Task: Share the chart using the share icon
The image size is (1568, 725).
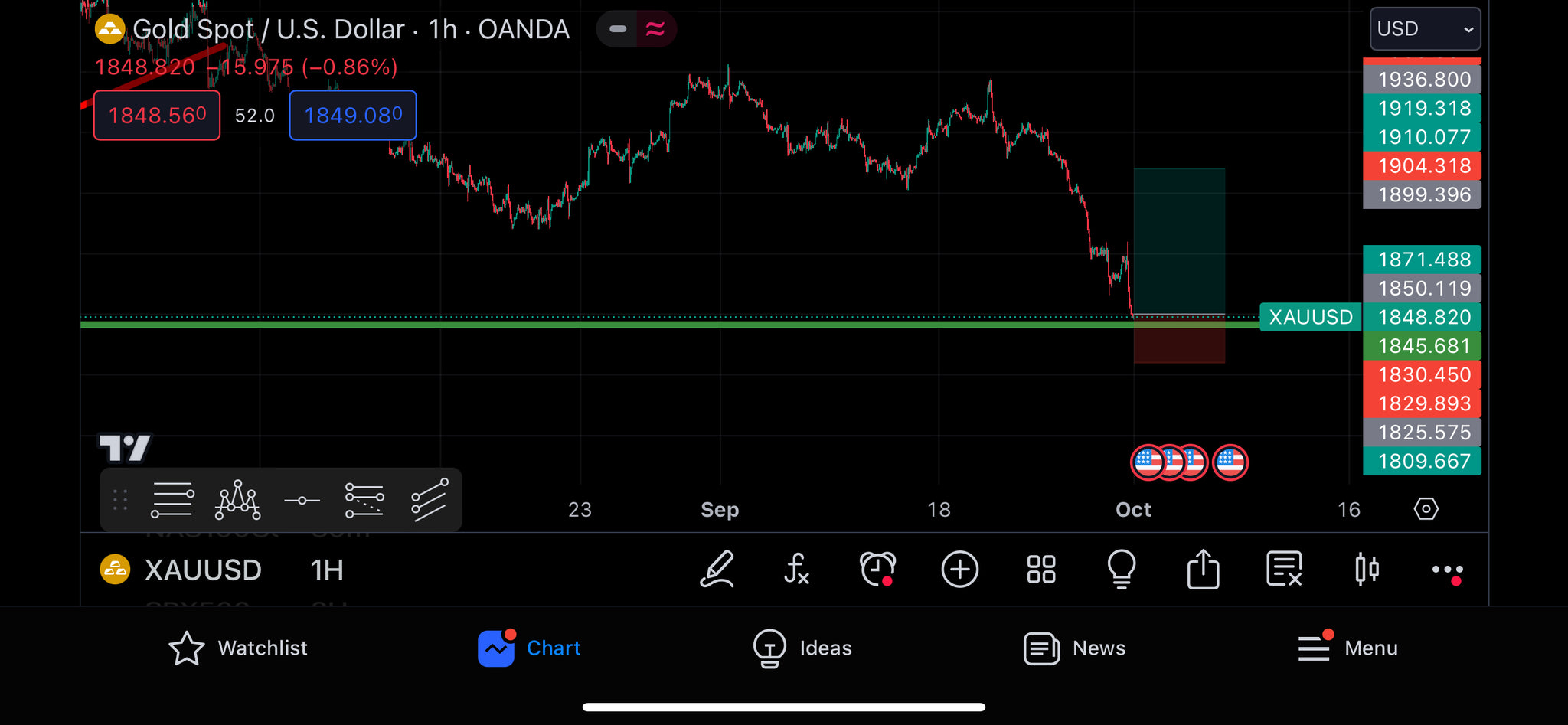Action: 1203,570
